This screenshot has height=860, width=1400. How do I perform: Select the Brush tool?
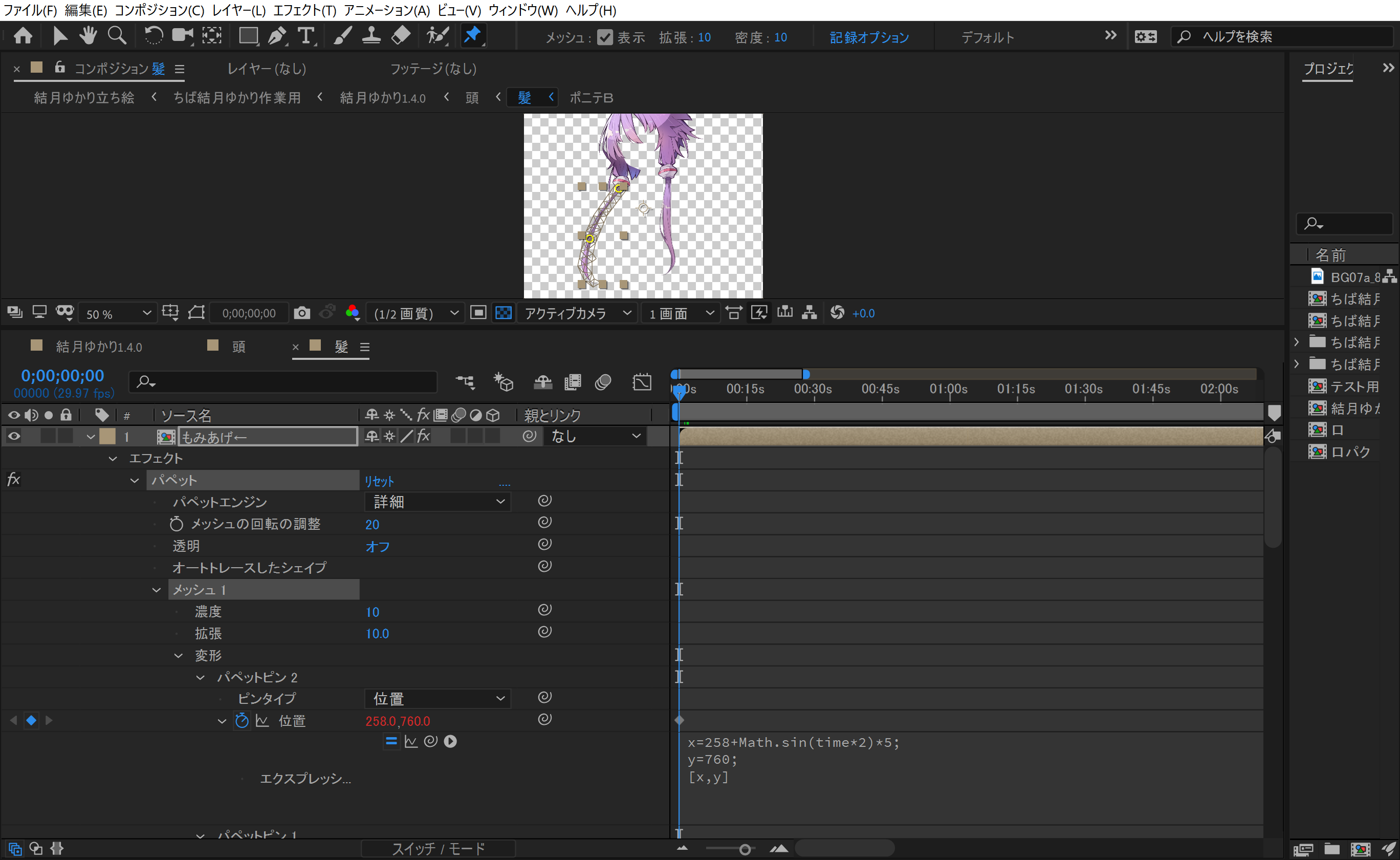[x=342, y=36]
